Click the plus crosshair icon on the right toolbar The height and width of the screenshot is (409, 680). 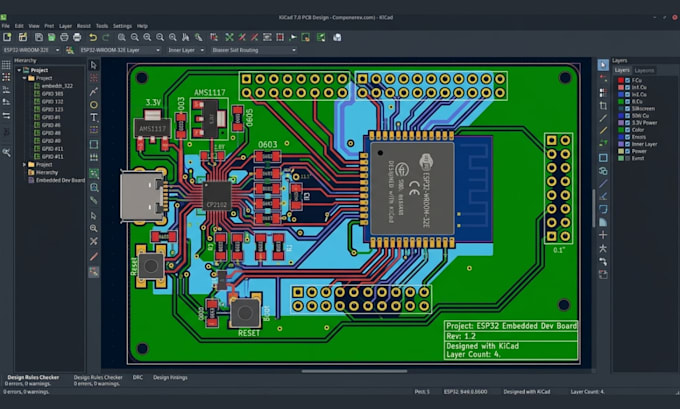pos(603,235)
